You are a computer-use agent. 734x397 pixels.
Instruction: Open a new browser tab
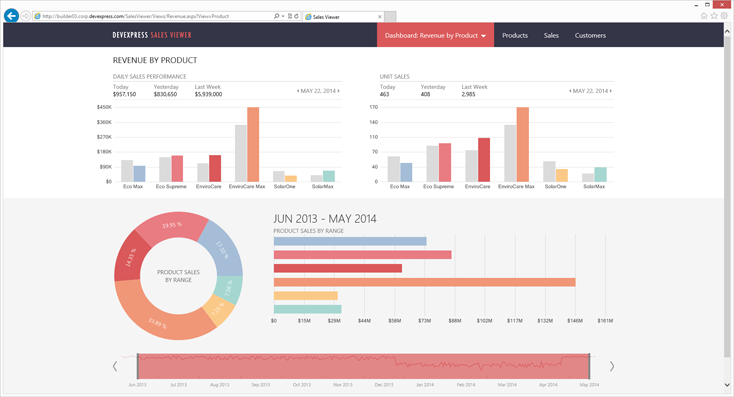390,17
